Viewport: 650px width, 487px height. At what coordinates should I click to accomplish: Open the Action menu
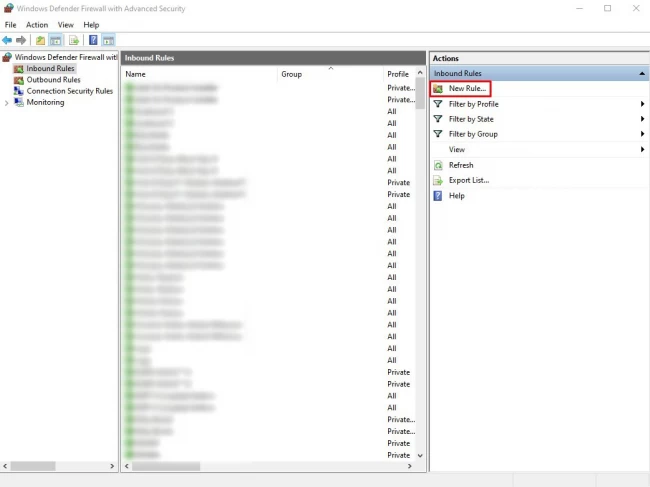coord(37,25)
